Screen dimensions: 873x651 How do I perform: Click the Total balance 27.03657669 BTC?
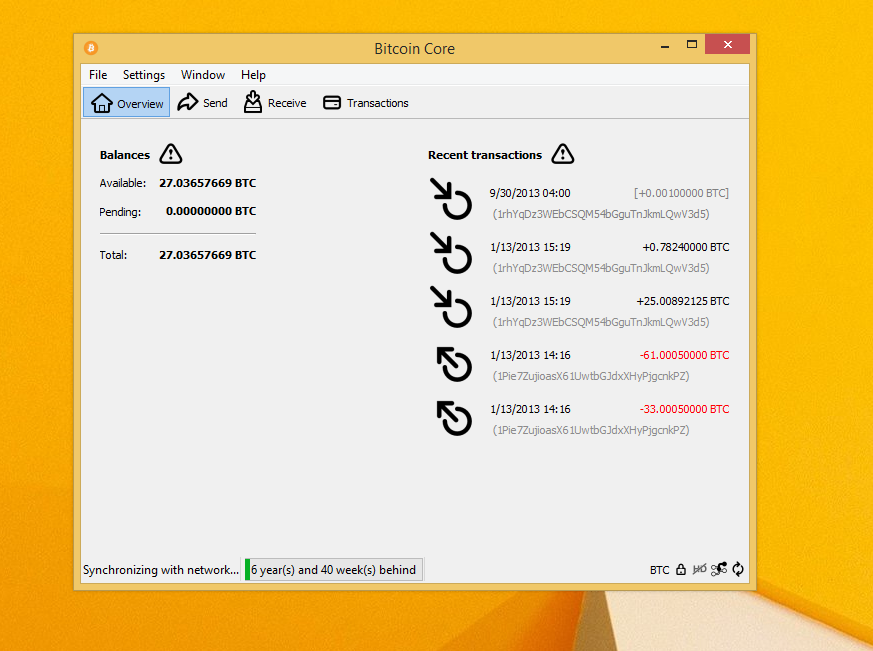click(x=208, y=255)
